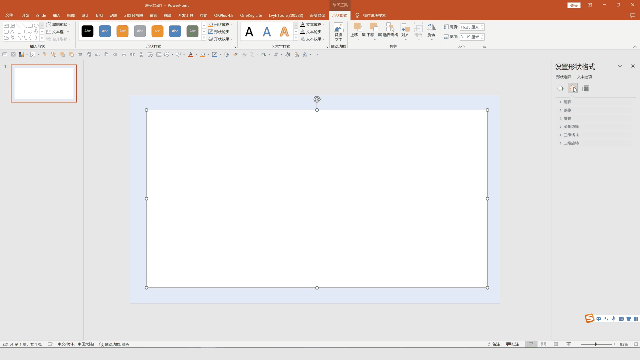Apply the black letter A WordArt style
Image resolution: width=640 pixels, height=360 pixels.
[249, 31]
